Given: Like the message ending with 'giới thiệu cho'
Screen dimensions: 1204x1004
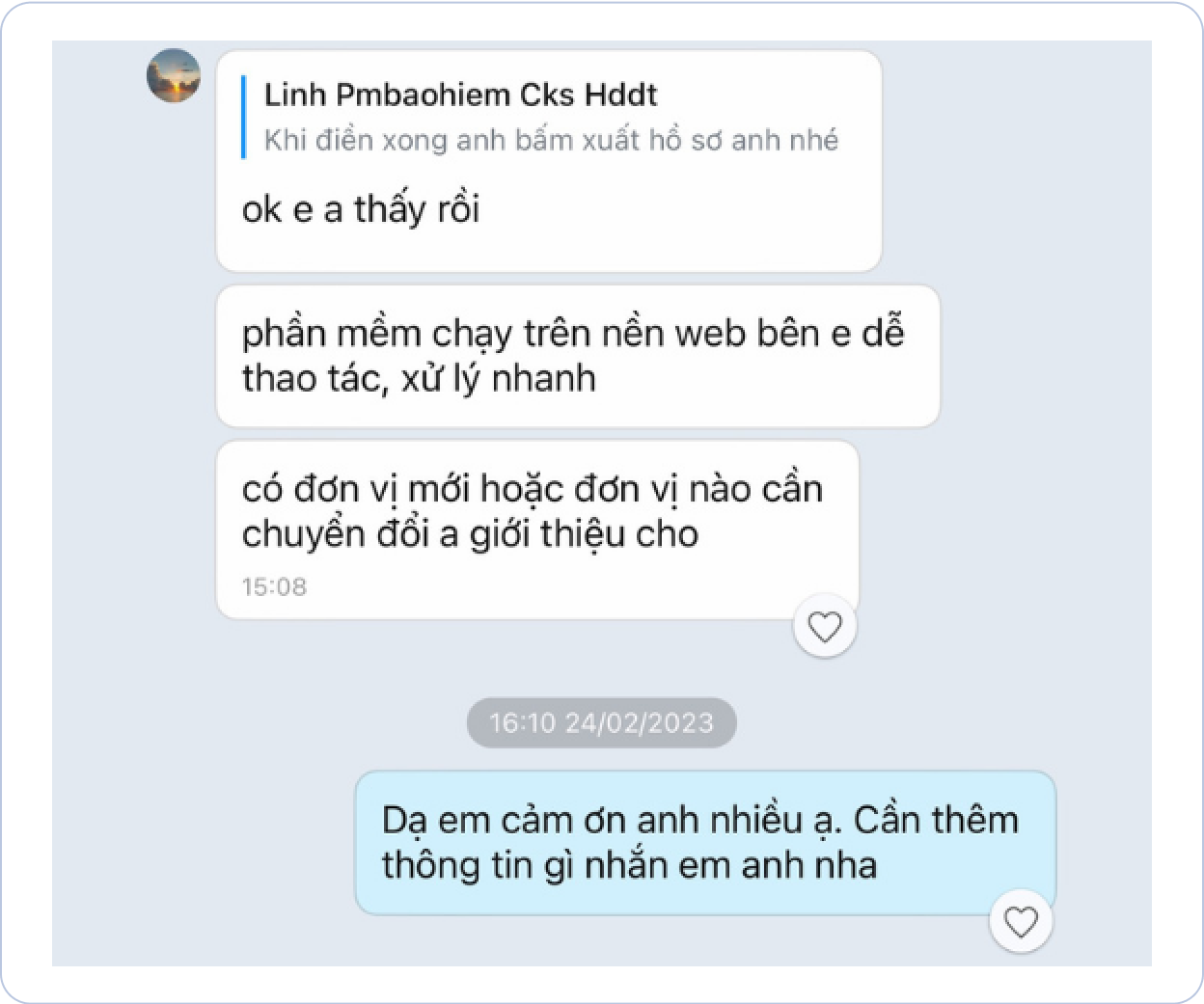Looking at the screenshot, I should 825,627.
